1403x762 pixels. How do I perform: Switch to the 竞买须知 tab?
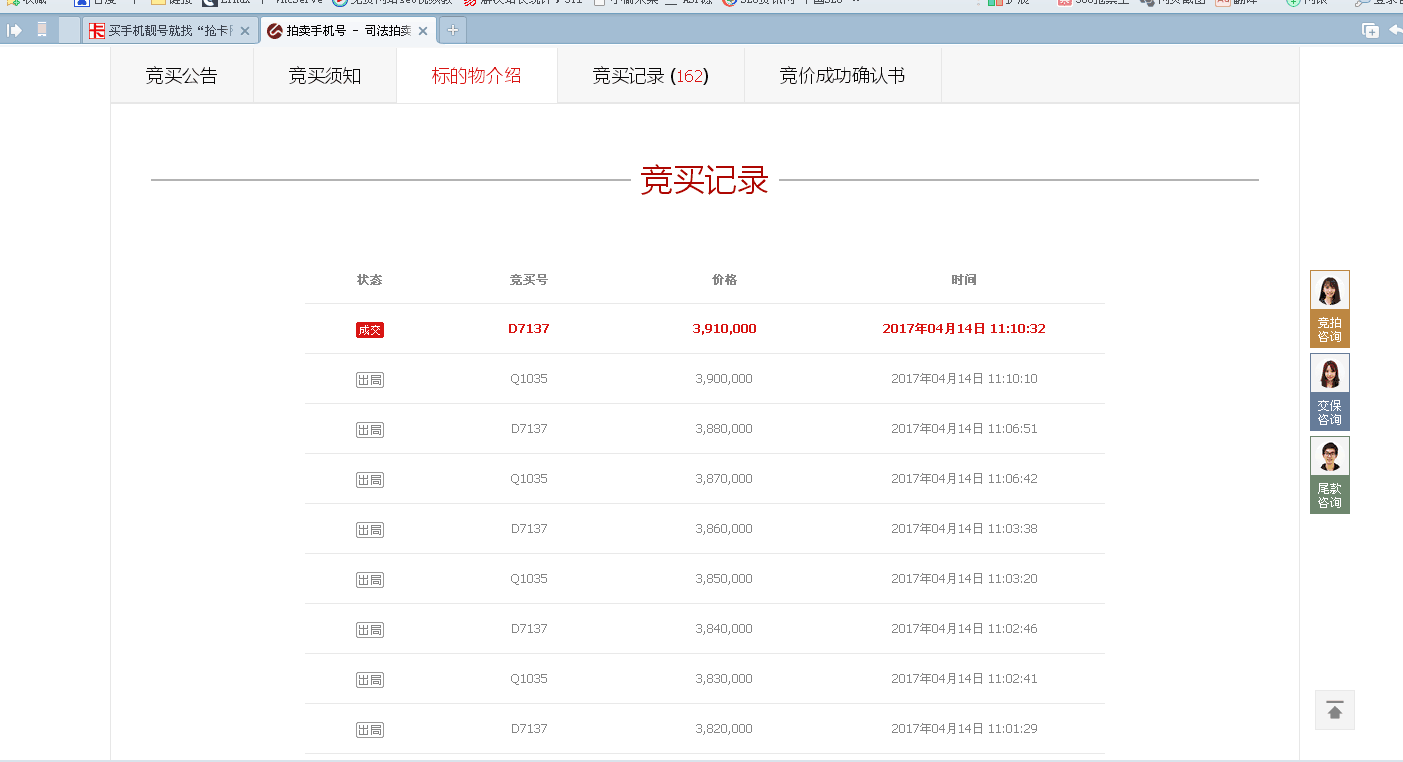click(324, 76)
